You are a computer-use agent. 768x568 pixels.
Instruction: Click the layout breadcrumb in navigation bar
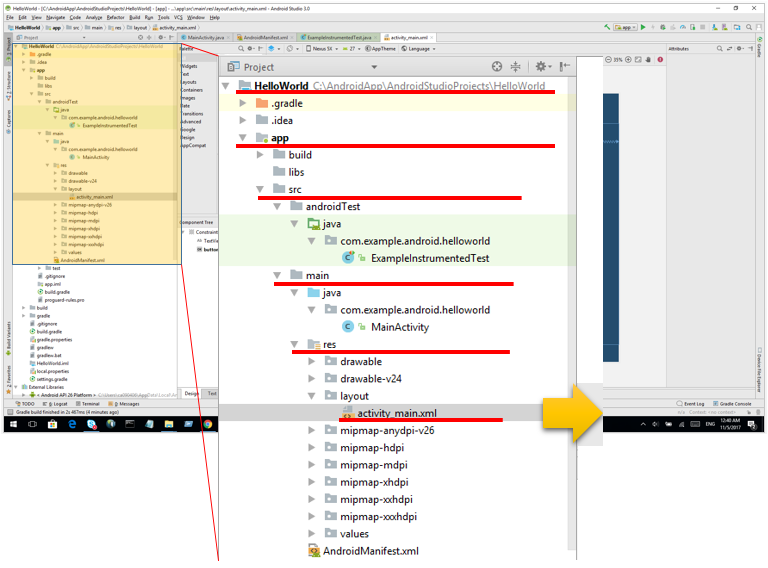pos(138,28)
